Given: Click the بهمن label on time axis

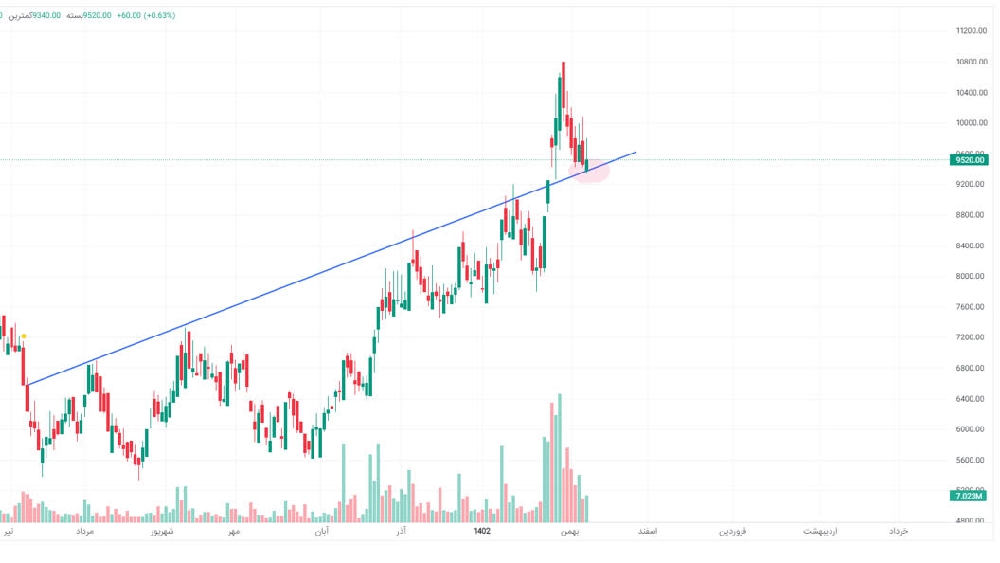Looking at the screenshot, I should (570, 531).
